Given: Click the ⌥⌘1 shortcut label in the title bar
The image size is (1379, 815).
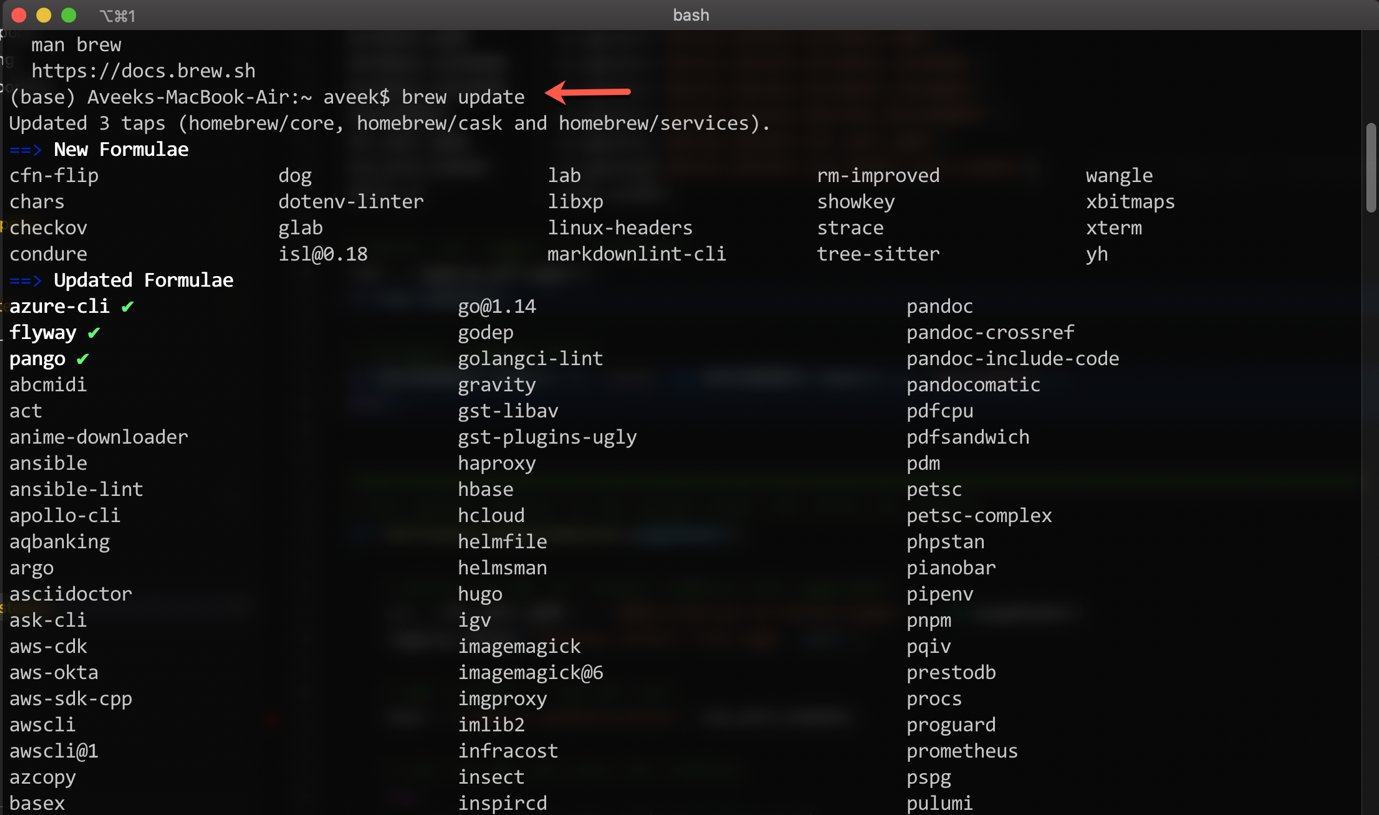Looking at the screenshot, I should pyautogui.click(x=117, y=16).
